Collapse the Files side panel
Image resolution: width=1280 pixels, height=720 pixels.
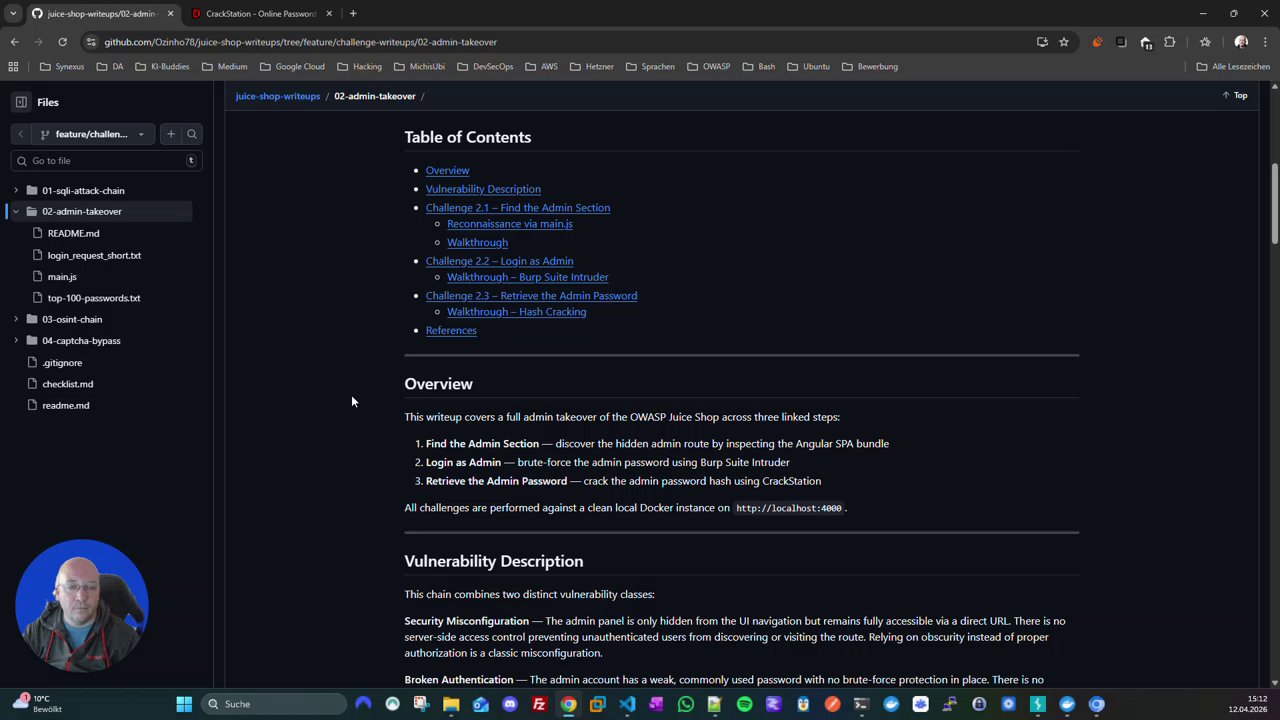click(x=21, y=102)
